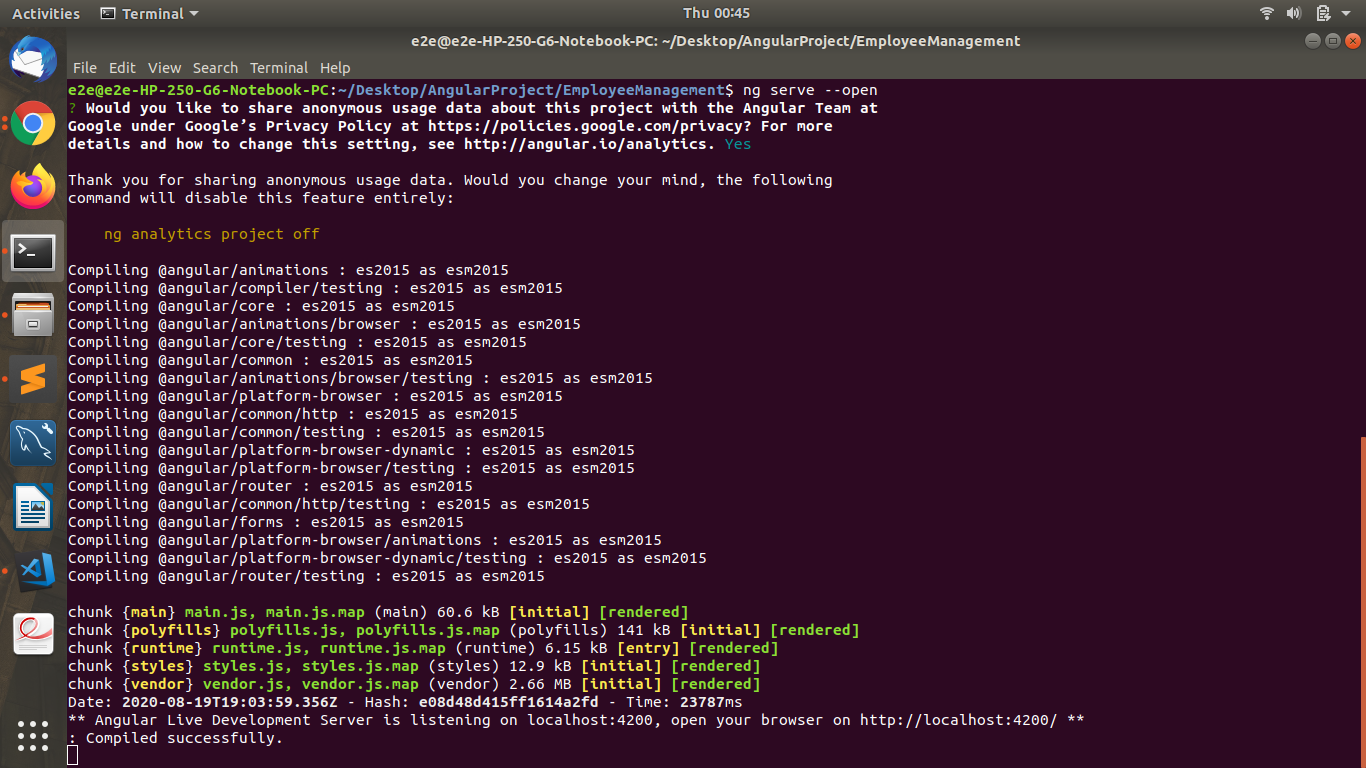Open the clock showing Thu 00:45
The width and height of the screenshot is (1366, 768).
716,13
